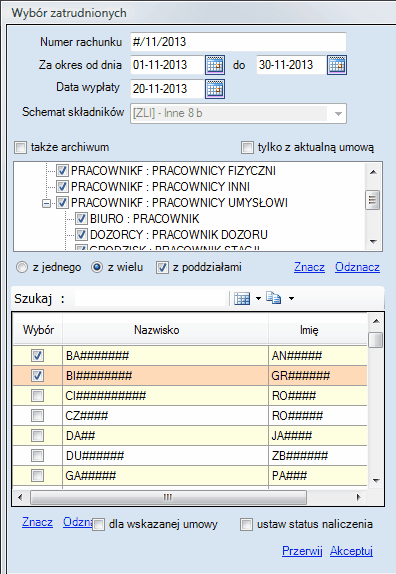Uncheck selection box for BA######## row
Screen dimensions: 396x574
37,355
